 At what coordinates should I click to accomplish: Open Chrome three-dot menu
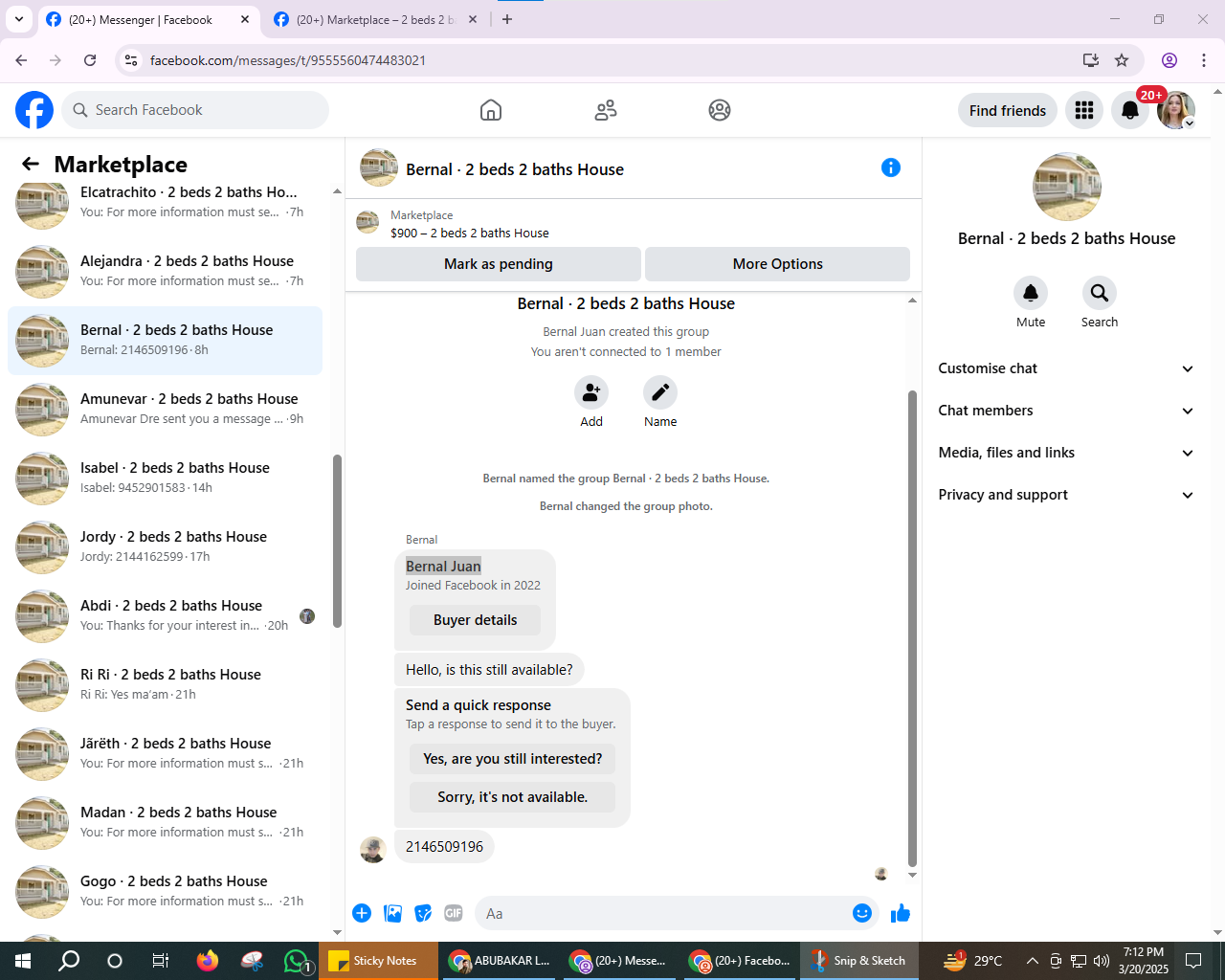point(1204,60)
